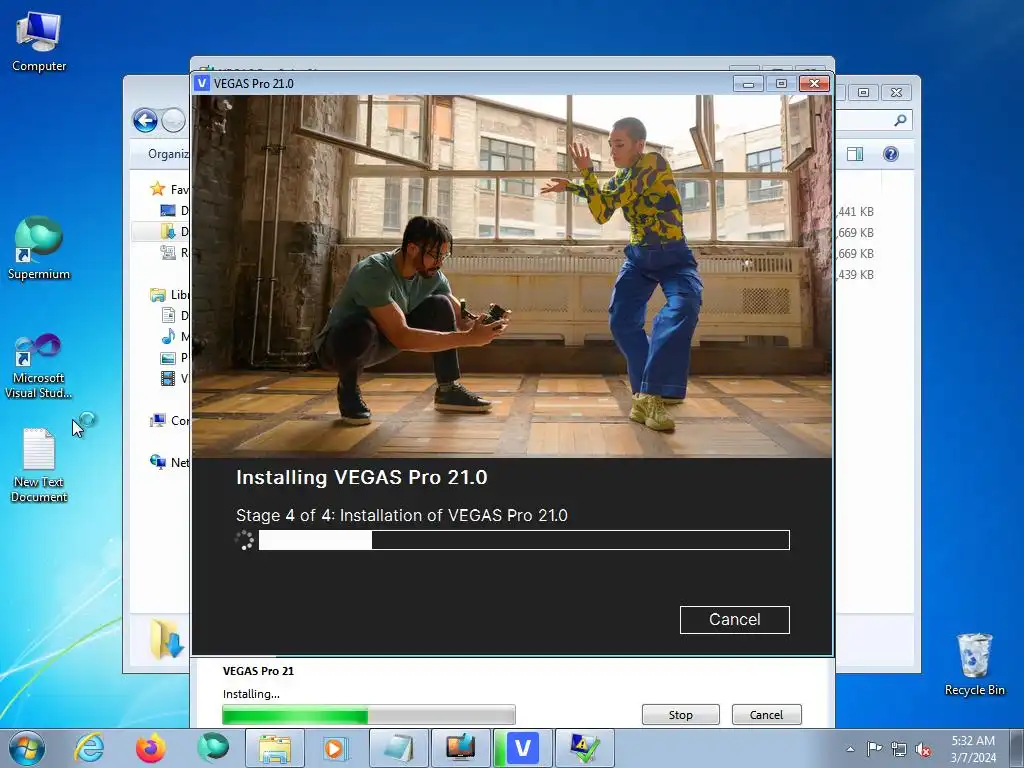Click the muted volume icon in tray
The height and width of the screenshot is (768, 1024).
923,749
